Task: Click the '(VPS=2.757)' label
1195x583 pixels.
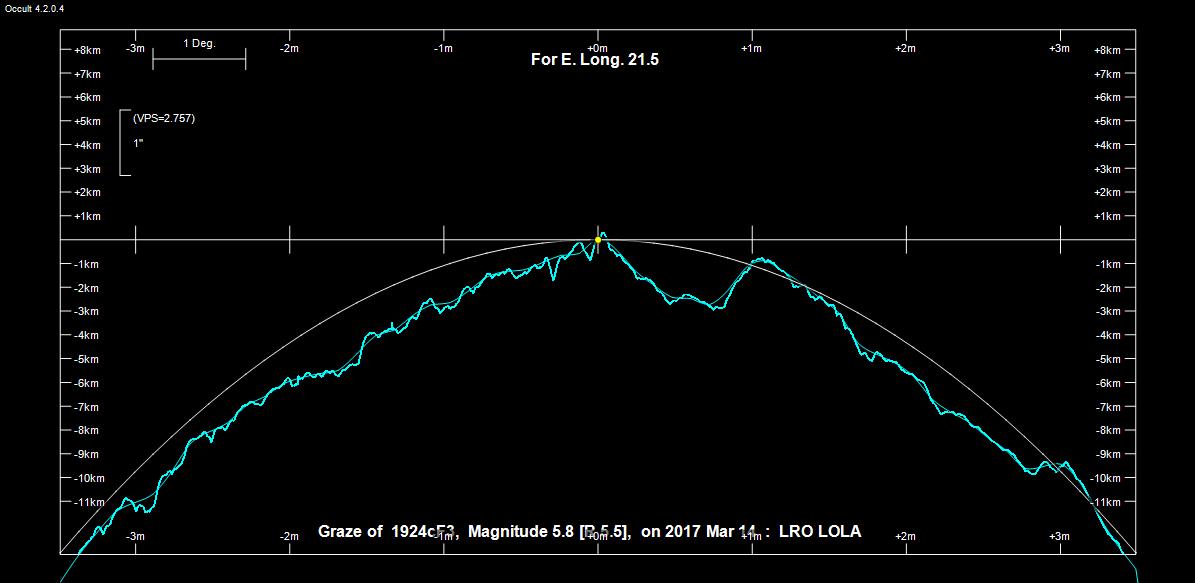Action: (x=163, y=118)
